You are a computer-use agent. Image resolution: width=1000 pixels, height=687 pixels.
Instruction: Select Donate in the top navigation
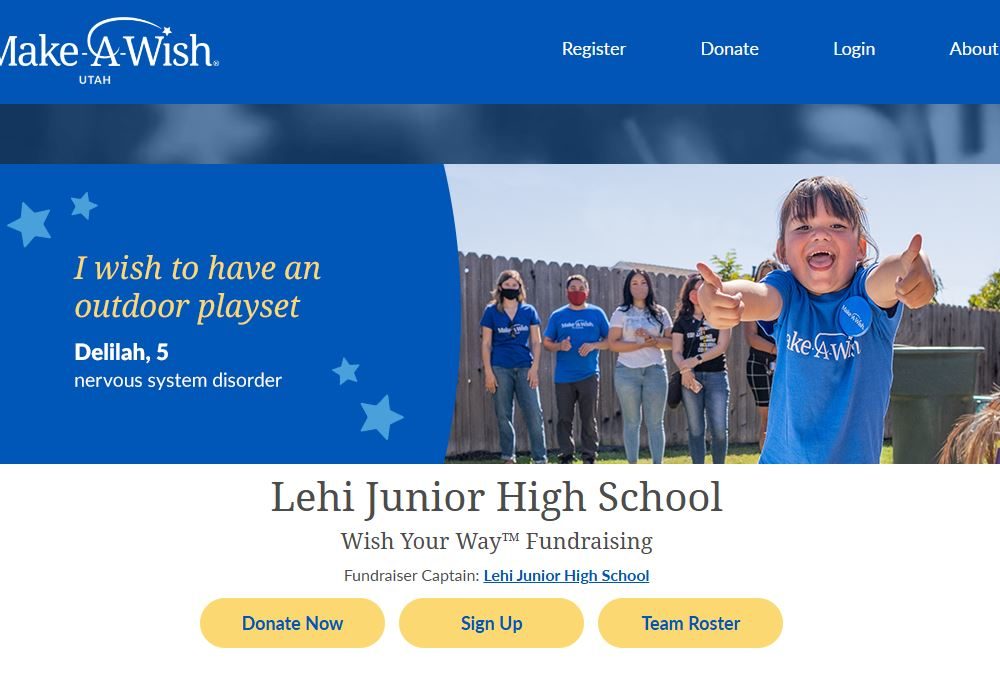coord(730,49)
